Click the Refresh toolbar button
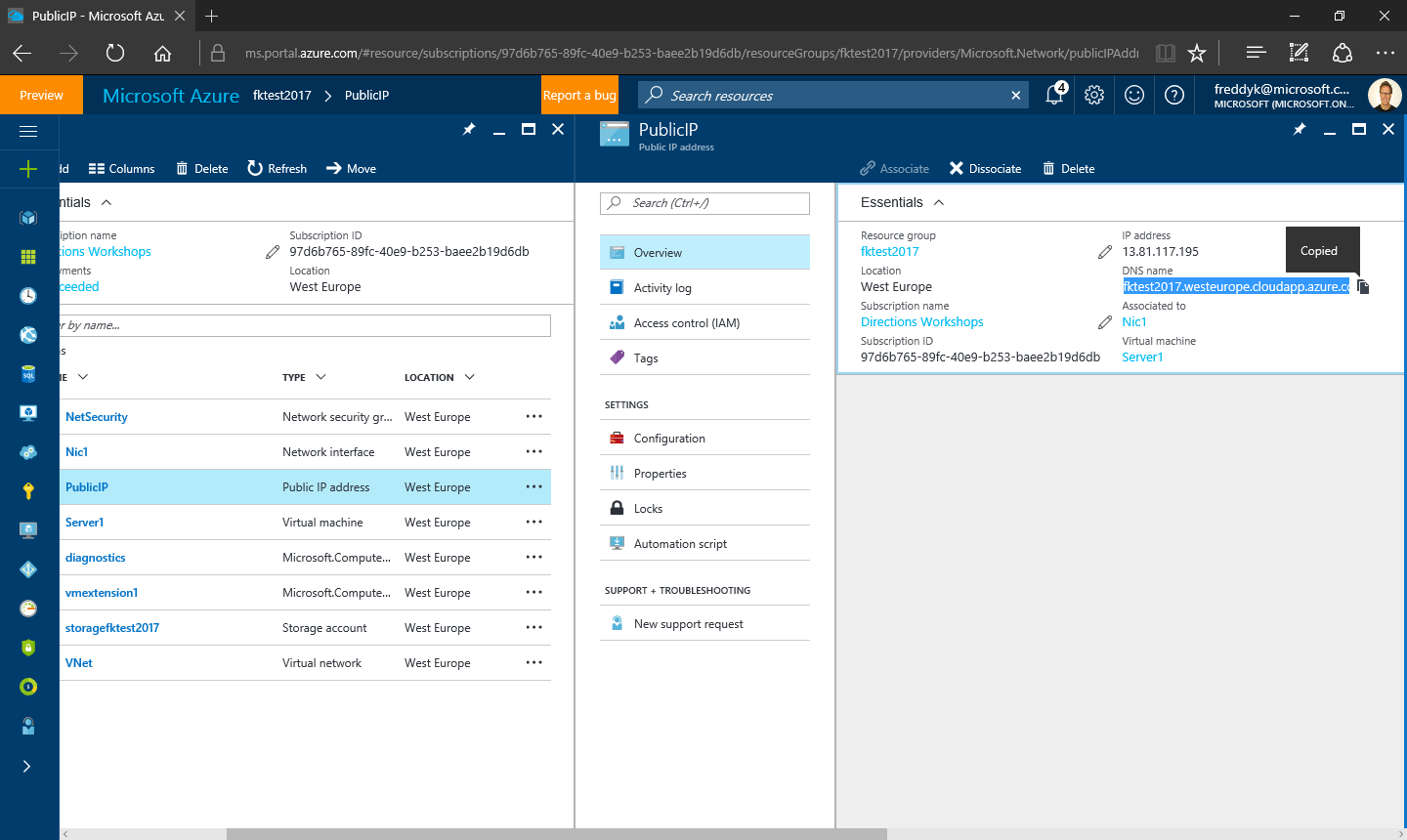Image resolution: width=1407 pixels, height=840 pixels. point(277,169)
